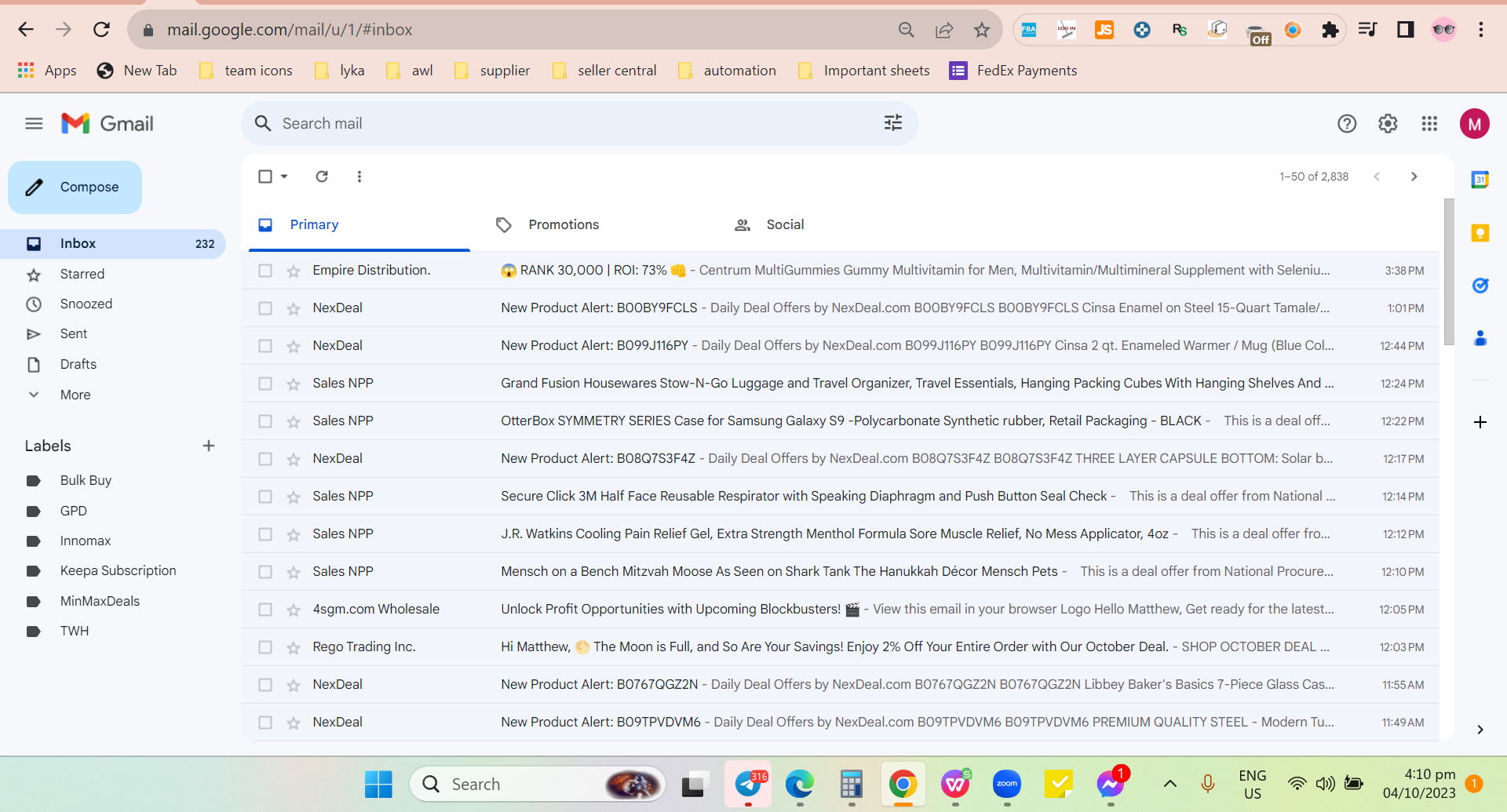Bookmark this page with the star
Image resolution: width=1507 pixels, height=812 pixels.
tap(982, 30)
